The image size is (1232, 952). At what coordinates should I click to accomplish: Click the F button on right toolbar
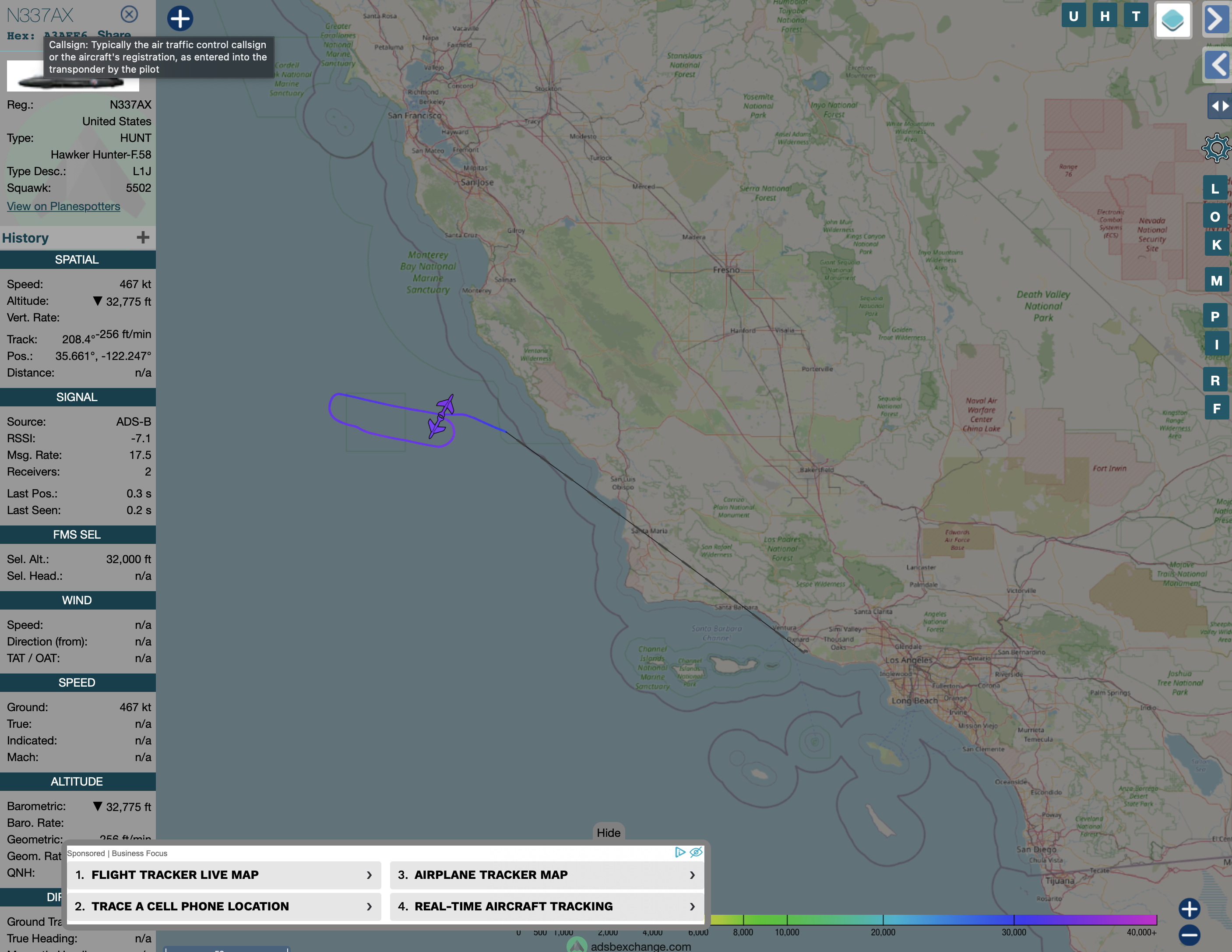[1216, 408]
